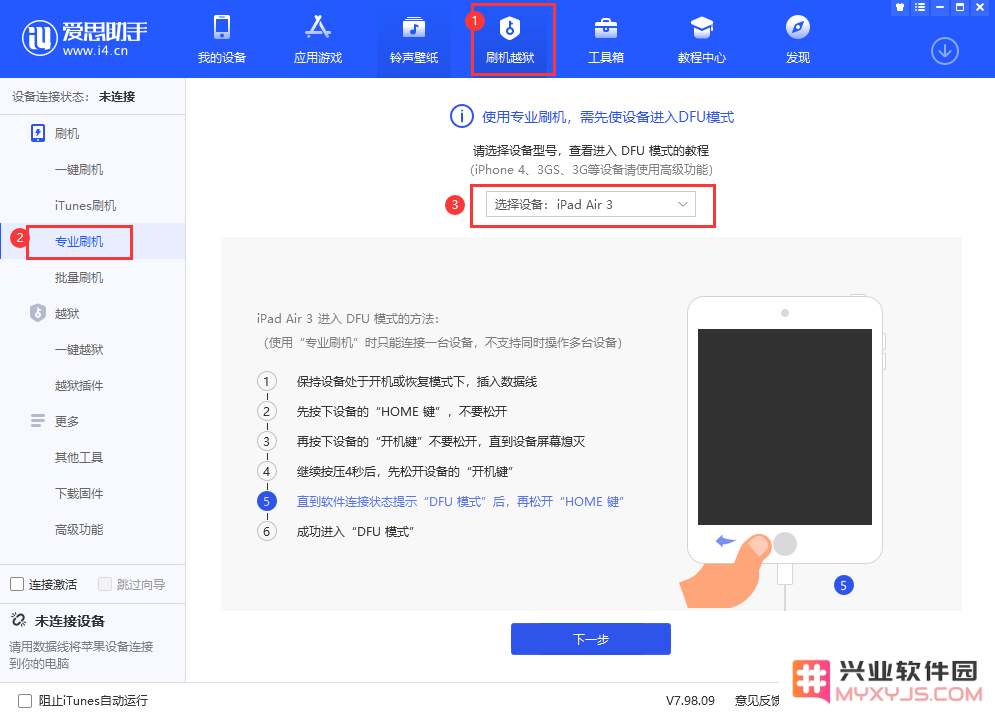Select 批量刷机 in sidebar
This screenshot has height=718, width=995.
(79, 277)
